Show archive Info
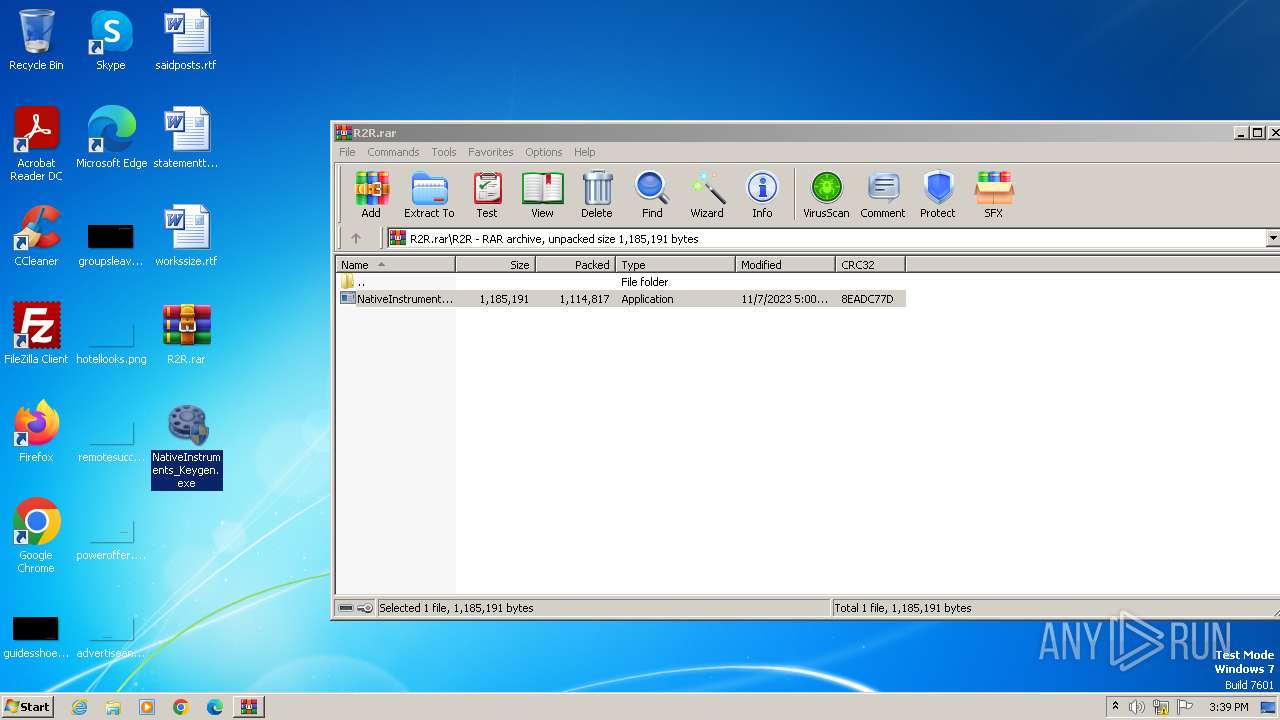1280x720 pixels. [x=762, y=194]
